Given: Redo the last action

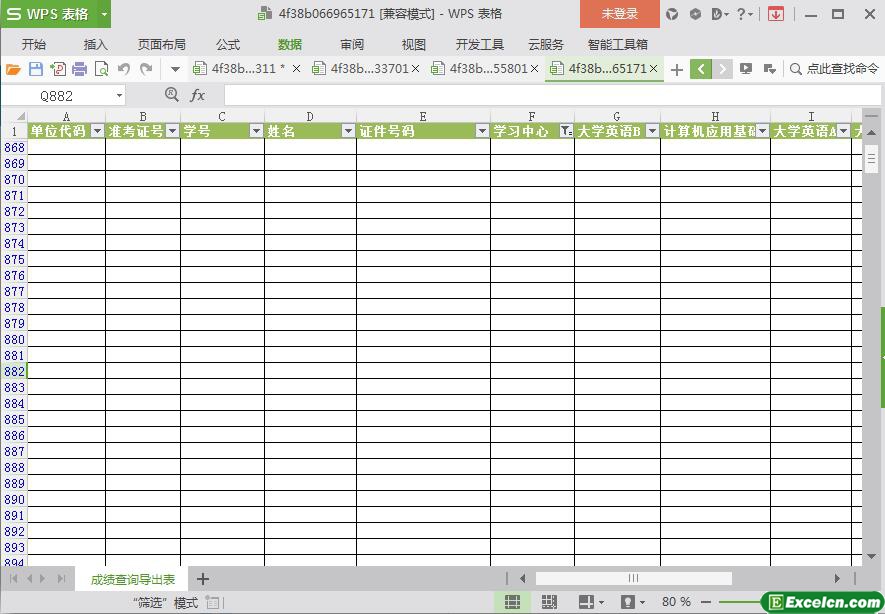Looking at the screenshot, I should click(x=146, y=69).
